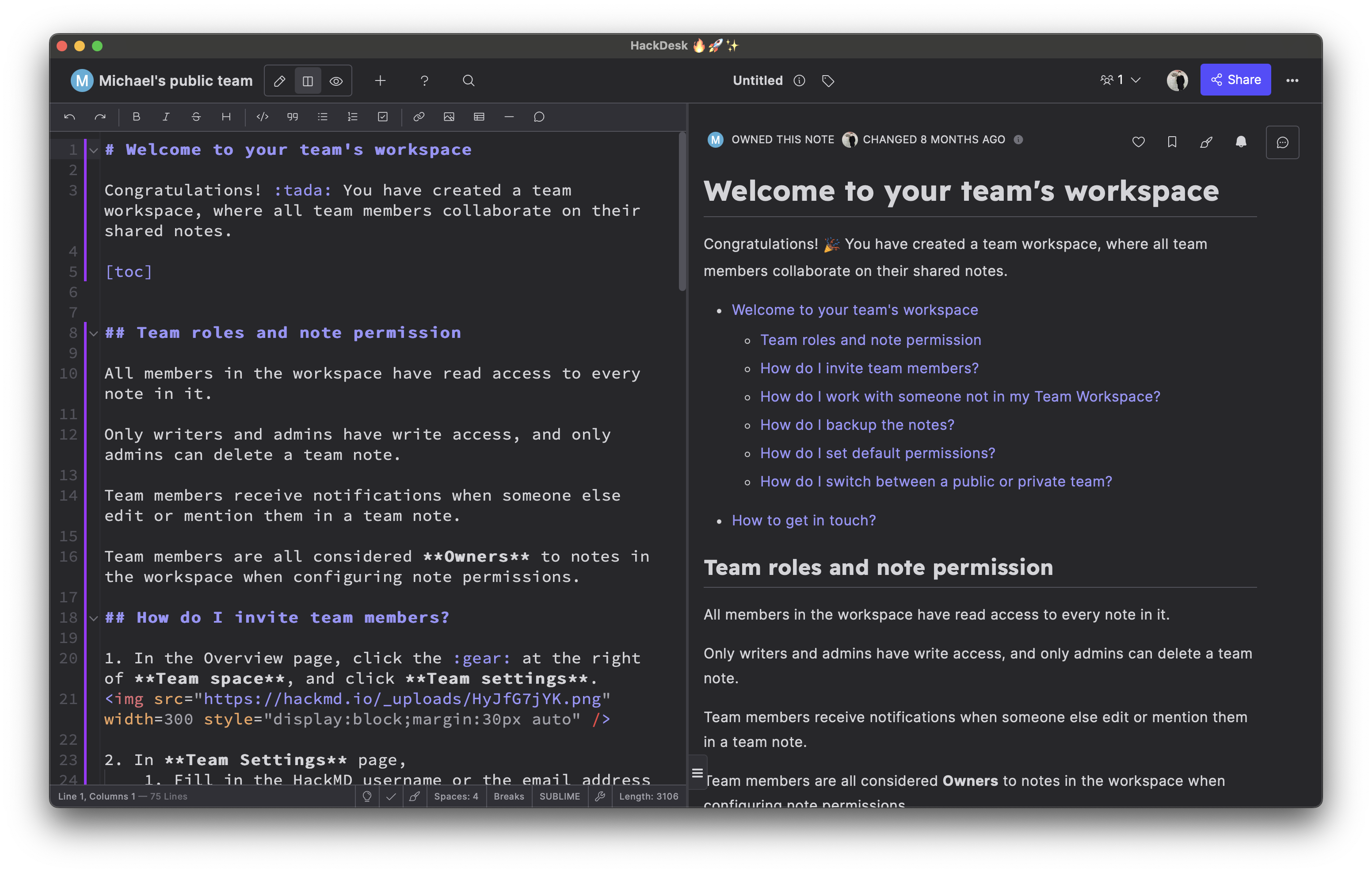Collapse the Team roles heading fold

(94, 333)
